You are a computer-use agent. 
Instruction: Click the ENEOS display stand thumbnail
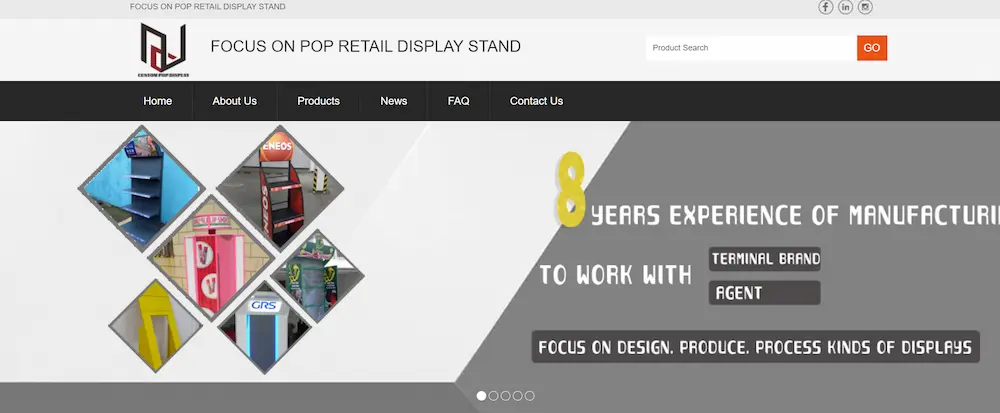tap(280, 187)
